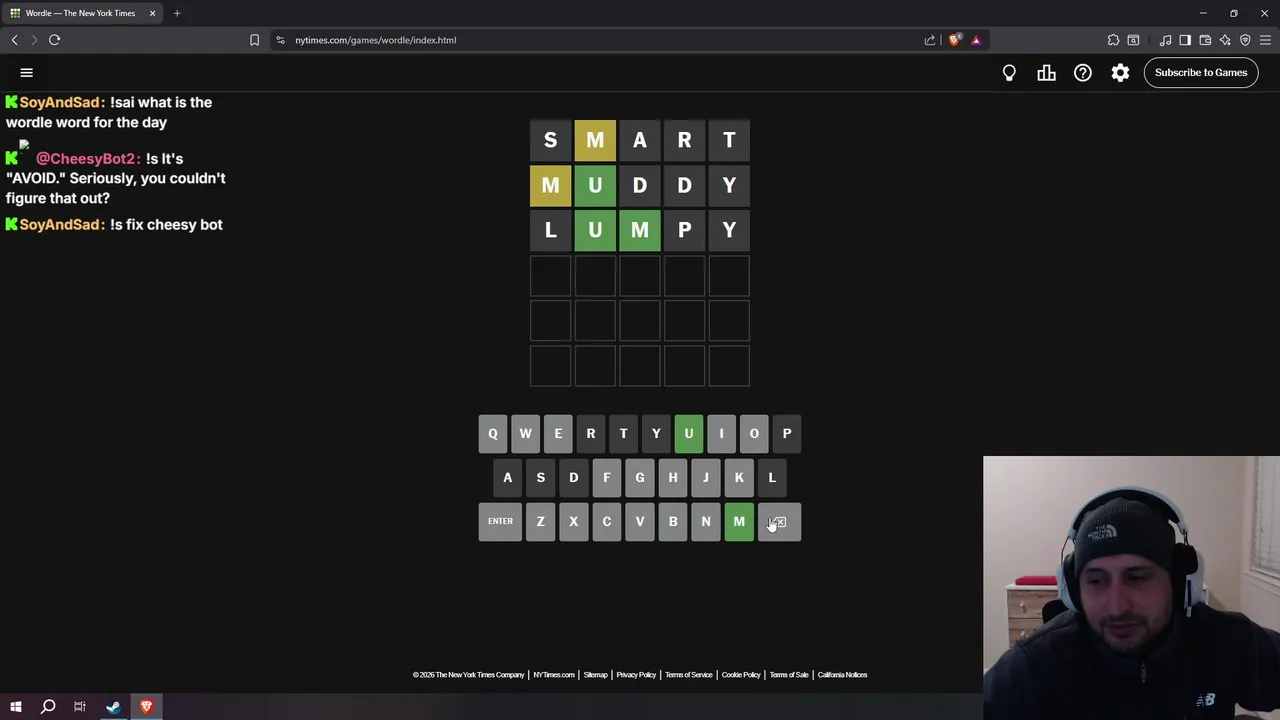
Task: Click the first empty tile in row four
Action: 550,275
